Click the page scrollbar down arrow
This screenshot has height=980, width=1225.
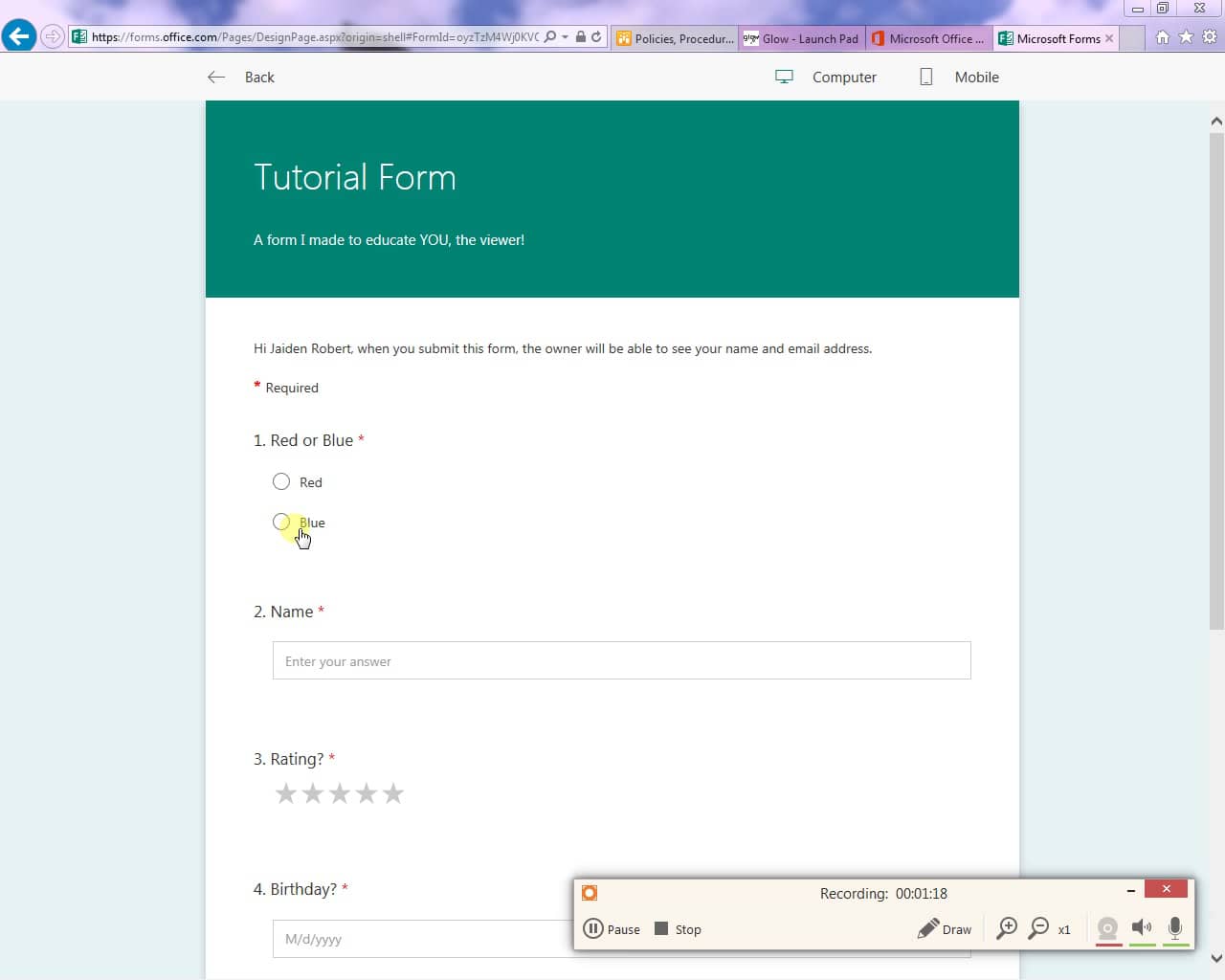[x=1216, y=958]
